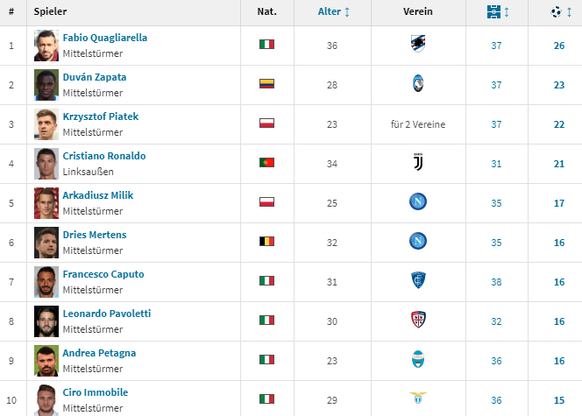The width and height of the screenshot is (582, 416).
Task: Click Andrea Petagna's portrait thumbnail
Action: (46, 360)
